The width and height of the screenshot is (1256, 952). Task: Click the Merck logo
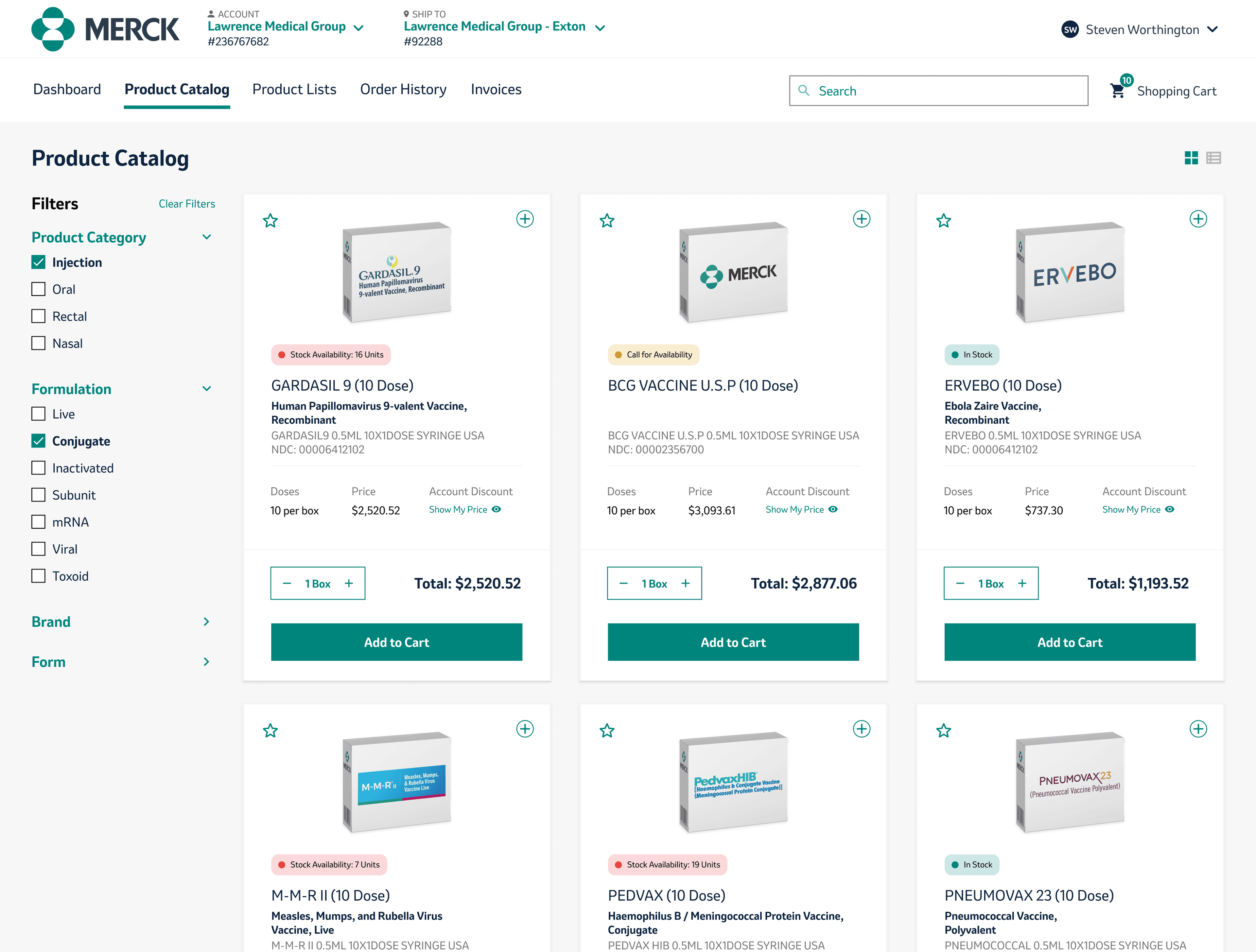[105, 29]
